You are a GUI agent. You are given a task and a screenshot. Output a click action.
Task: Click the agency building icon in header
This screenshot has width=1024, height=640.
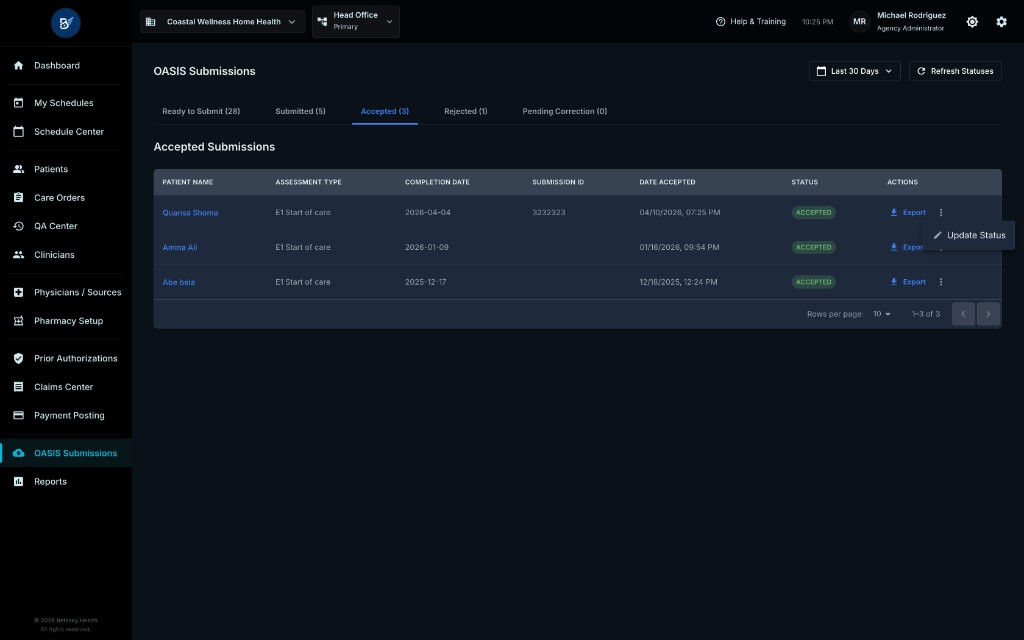click(x=150, y=22)
